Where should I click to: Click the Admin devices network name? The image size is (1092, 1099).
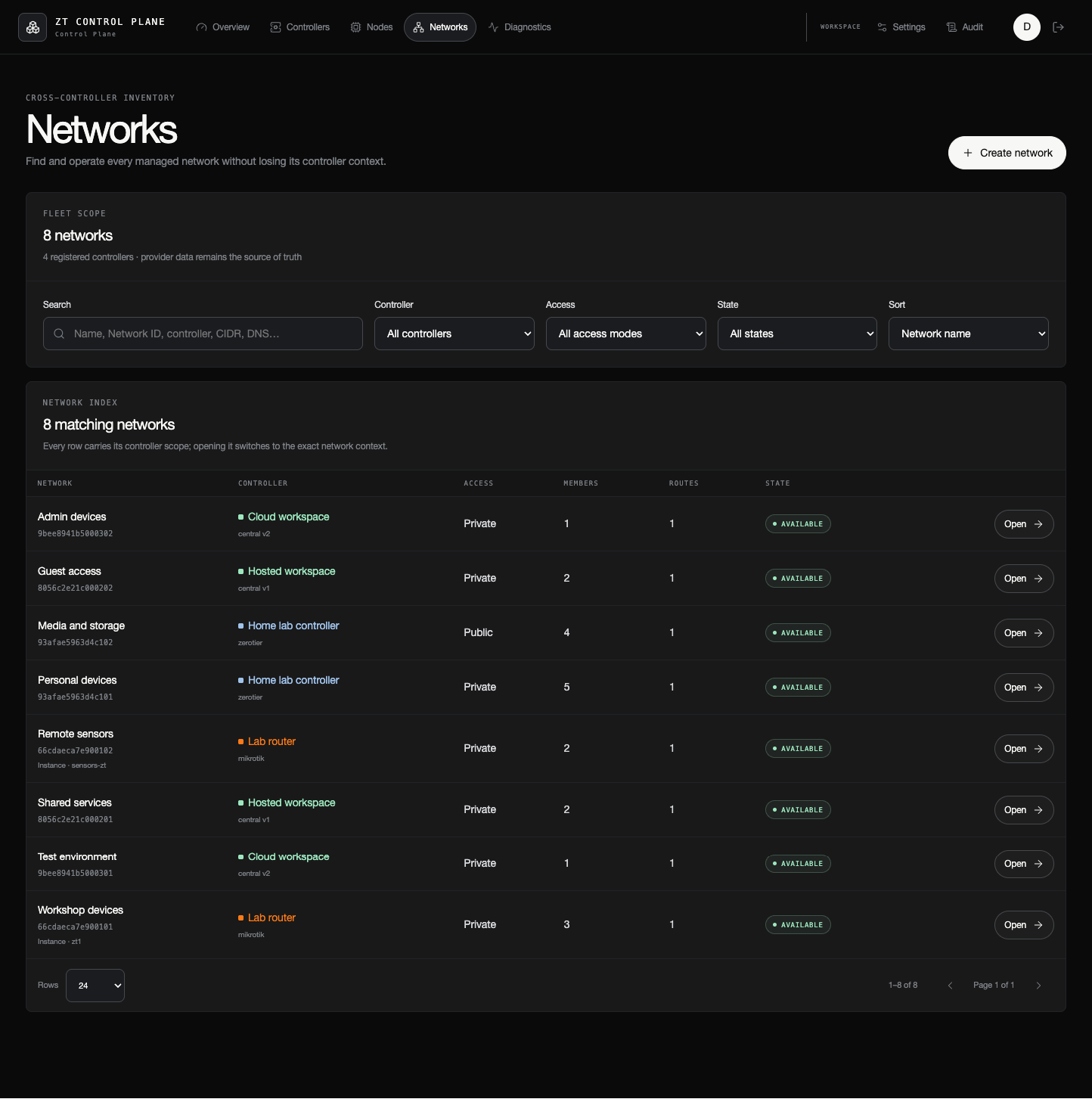tap(72, 517)
